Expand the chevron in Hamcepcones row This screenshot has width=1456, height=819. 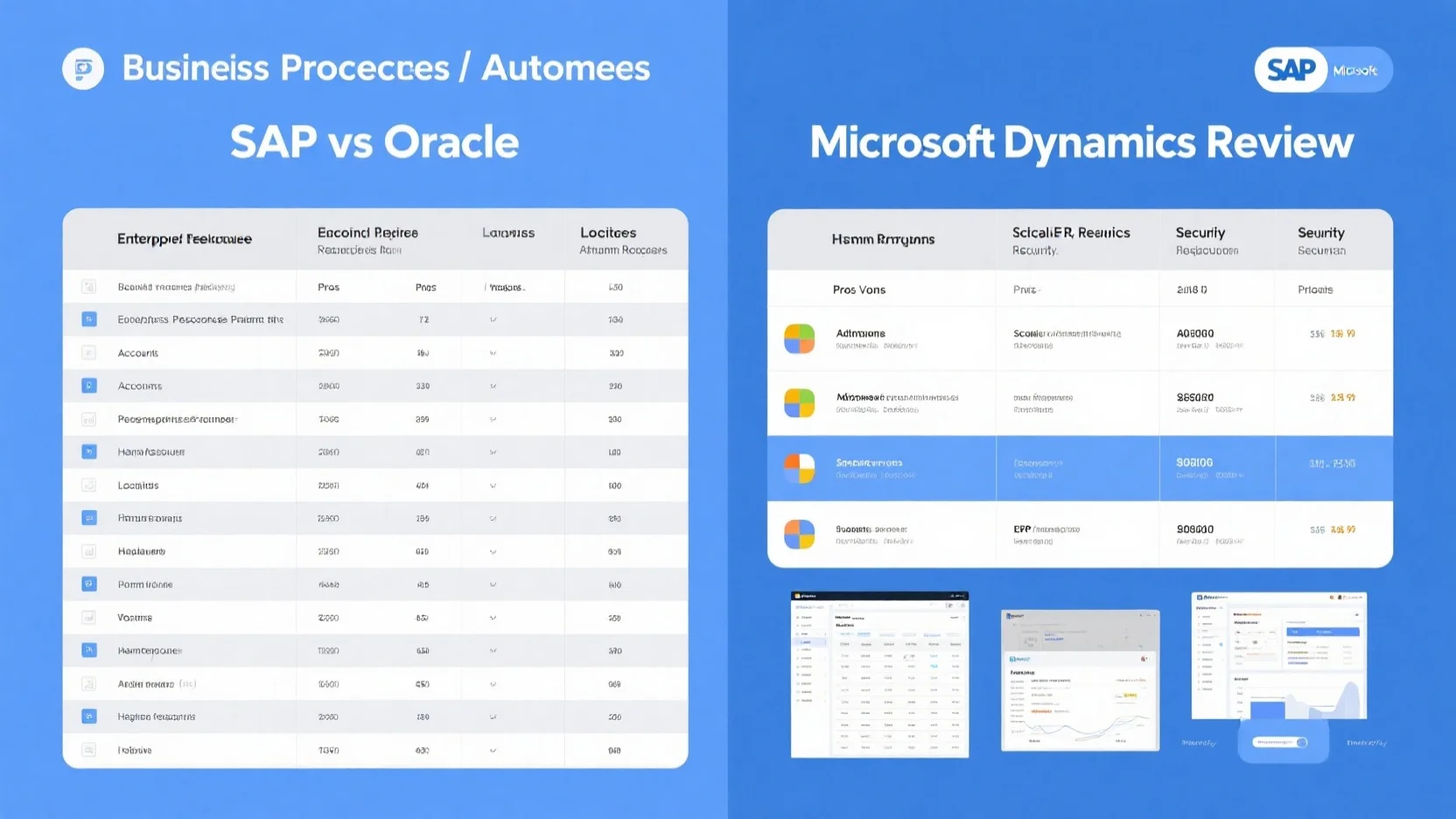493,651
